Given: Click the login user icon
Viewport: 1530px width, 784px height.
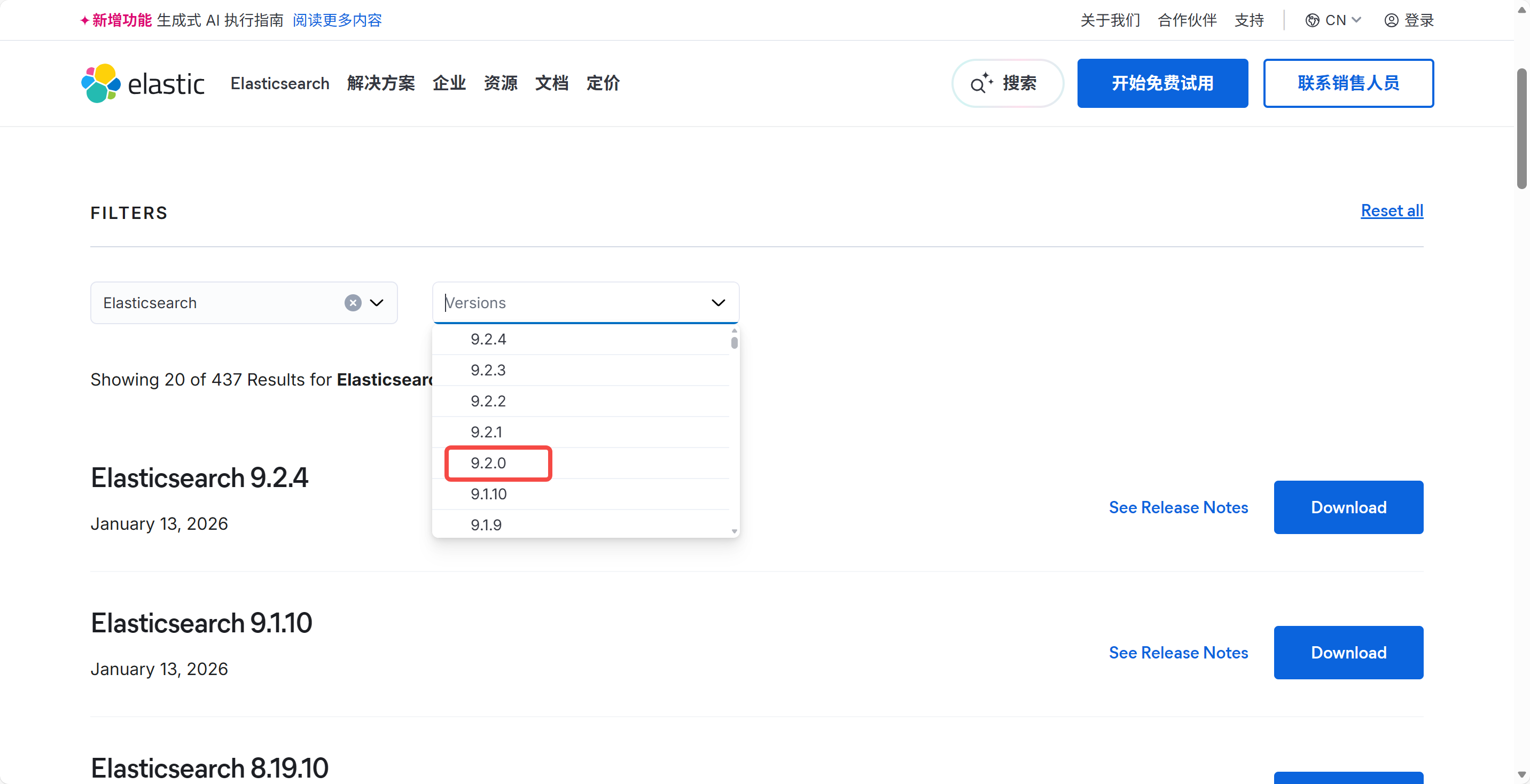Looking at the screenshot, I should (1391, 20).
